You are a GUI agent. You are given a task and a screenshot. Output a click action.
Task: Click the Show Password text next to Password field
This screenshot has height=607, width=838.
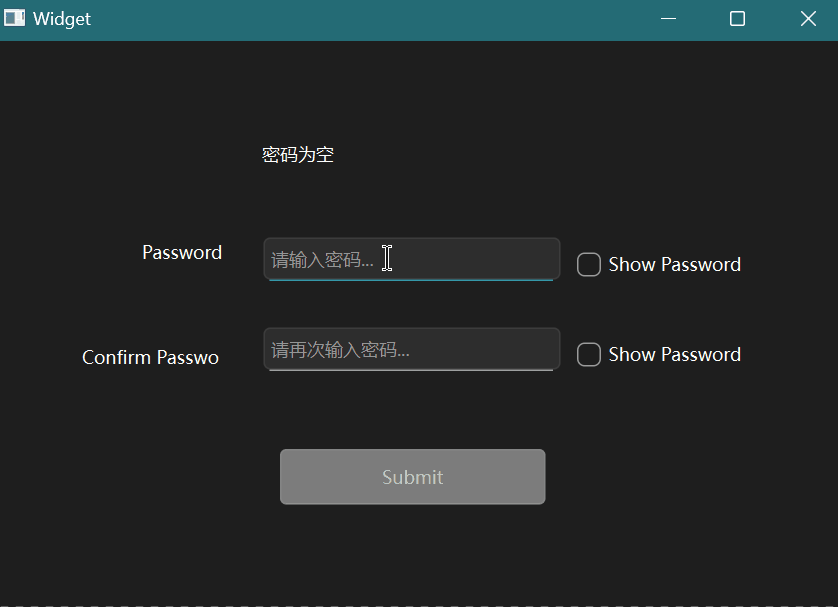click(x=674, y=265)
